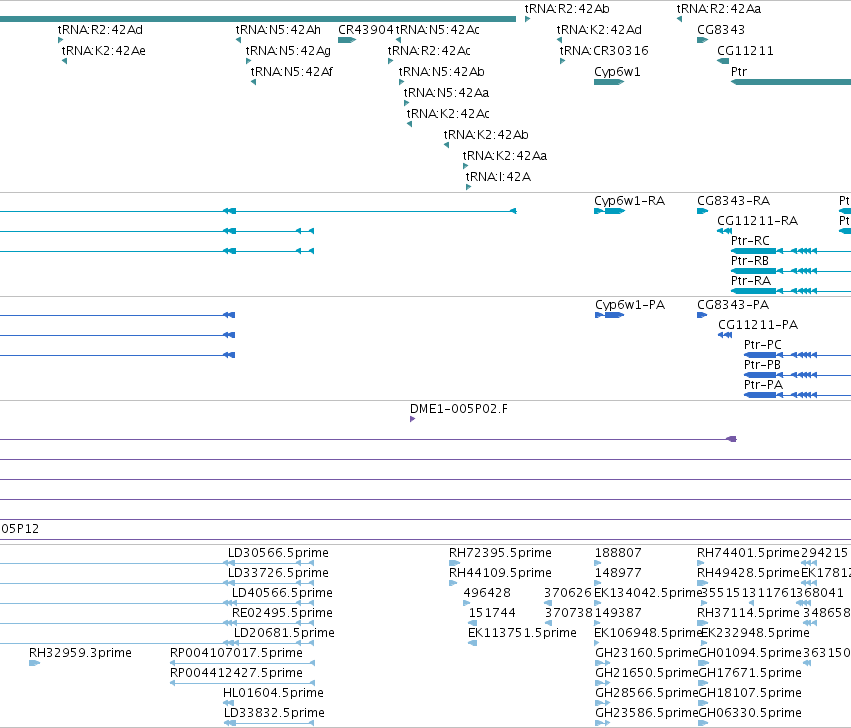Select the Ptr-RA transcript label
This screenshot has height=728, width=851.
click(751, 281)
